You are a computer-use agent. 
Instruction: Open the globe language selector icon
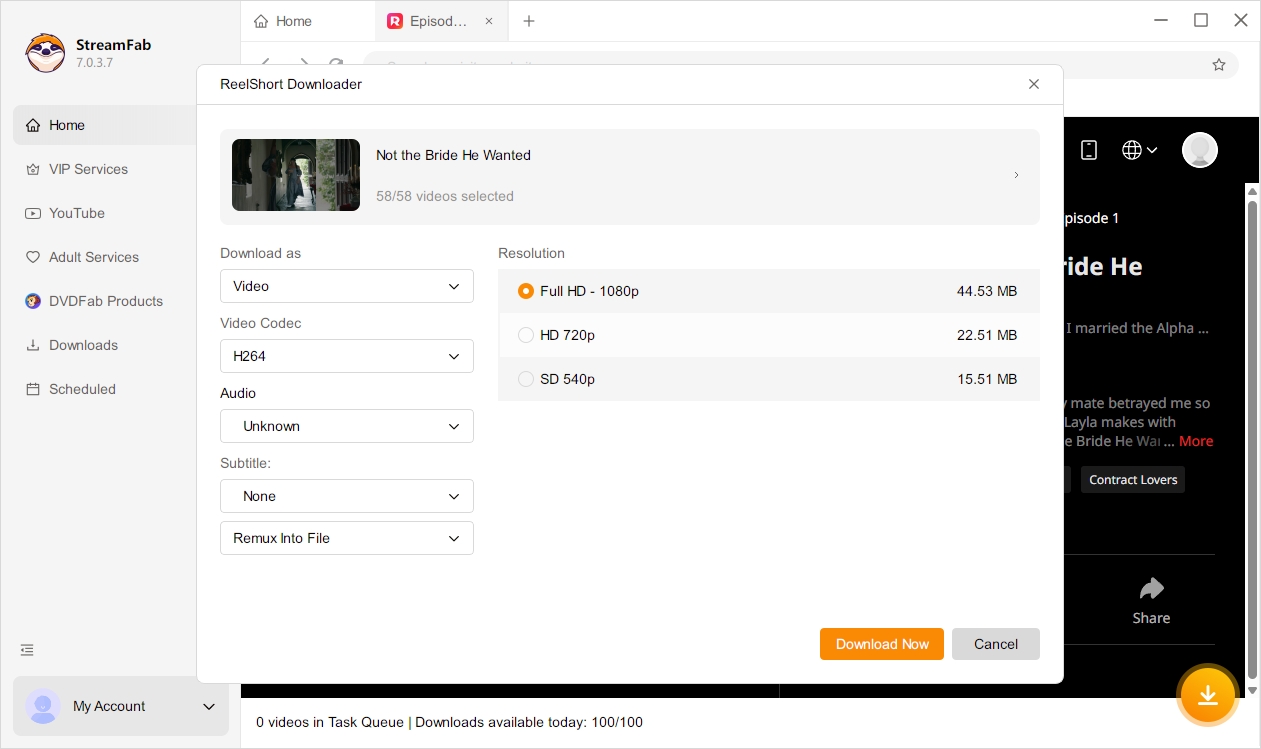coord(1139,150)
